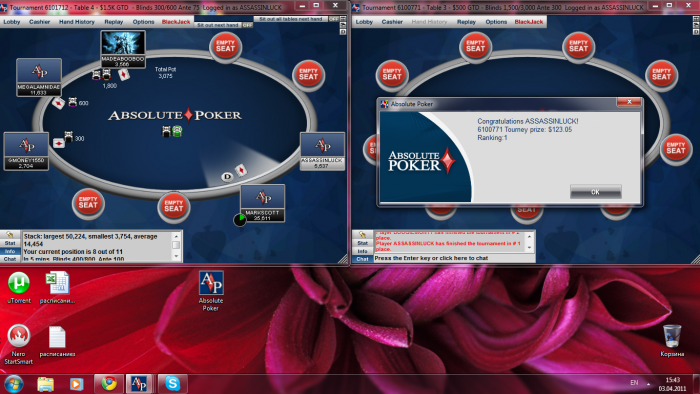This screenshot has height=394, width=700.
Task: Open Options menu in Table 3 window
Action: pos(496,22)
